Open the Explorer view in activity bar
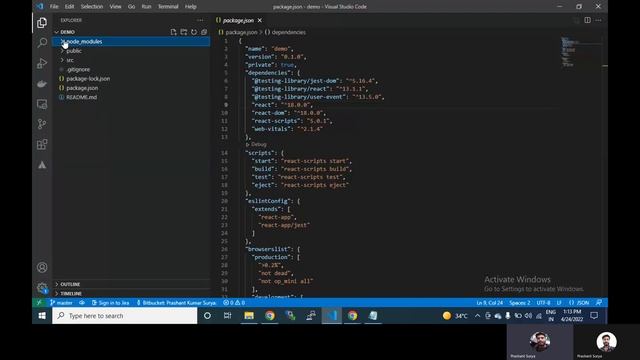Screen dimensions: 640x360 click(42, 23)
